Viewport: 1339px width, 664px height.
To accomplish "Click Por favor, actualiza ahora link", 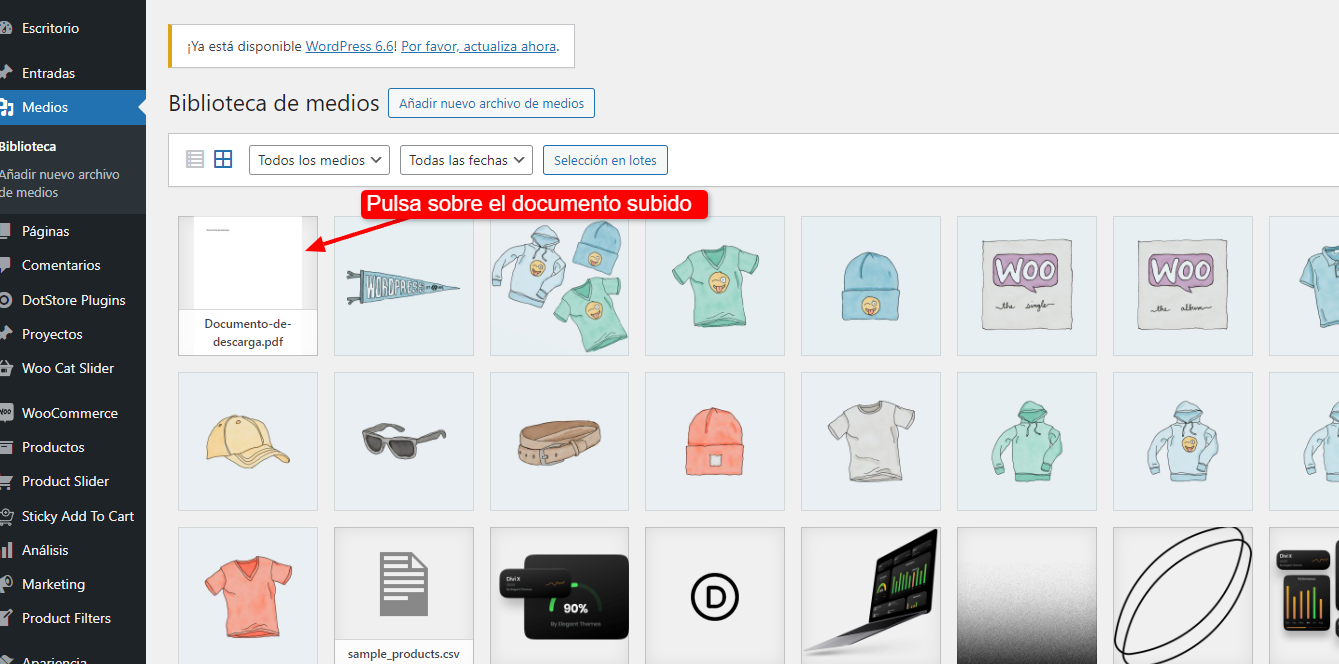I will point(478,46).
